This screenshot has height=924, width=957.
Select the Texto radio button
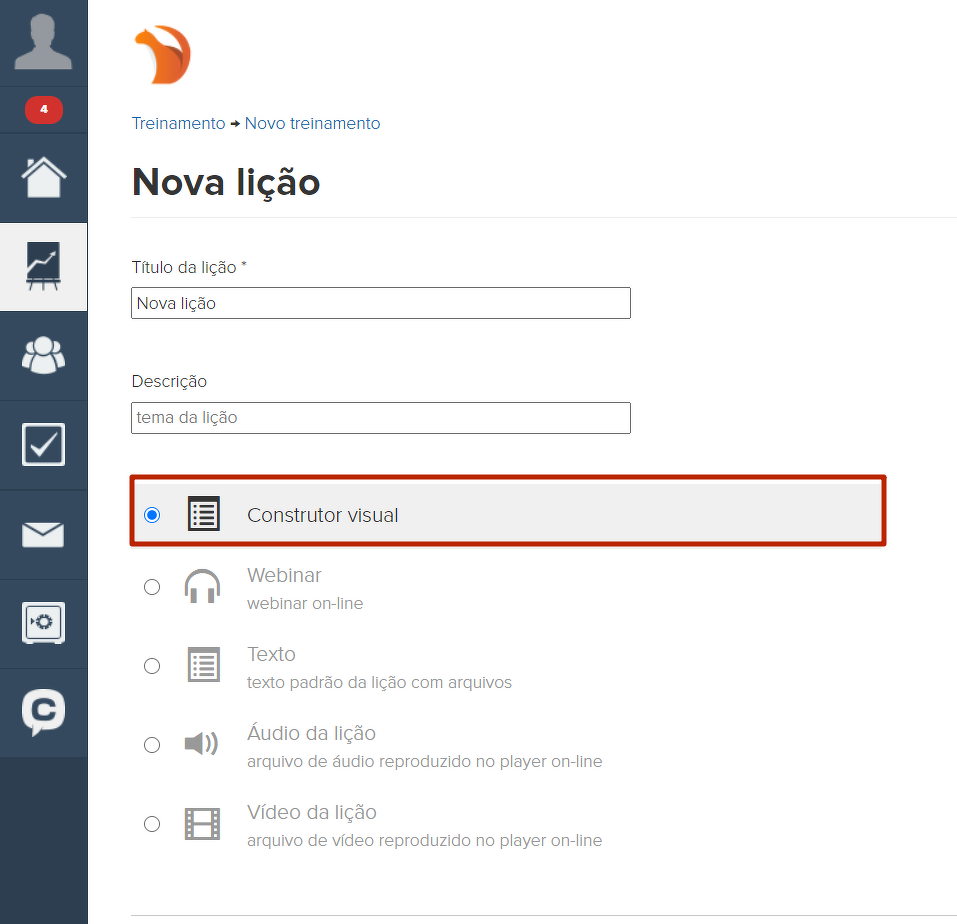point(152,666)
